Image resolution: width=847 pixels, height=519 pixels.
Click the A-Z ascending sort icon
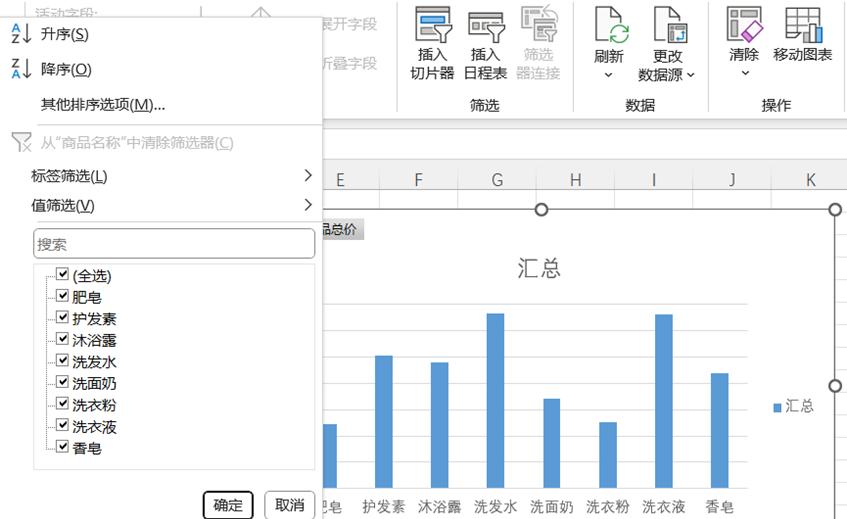(21, 33)
